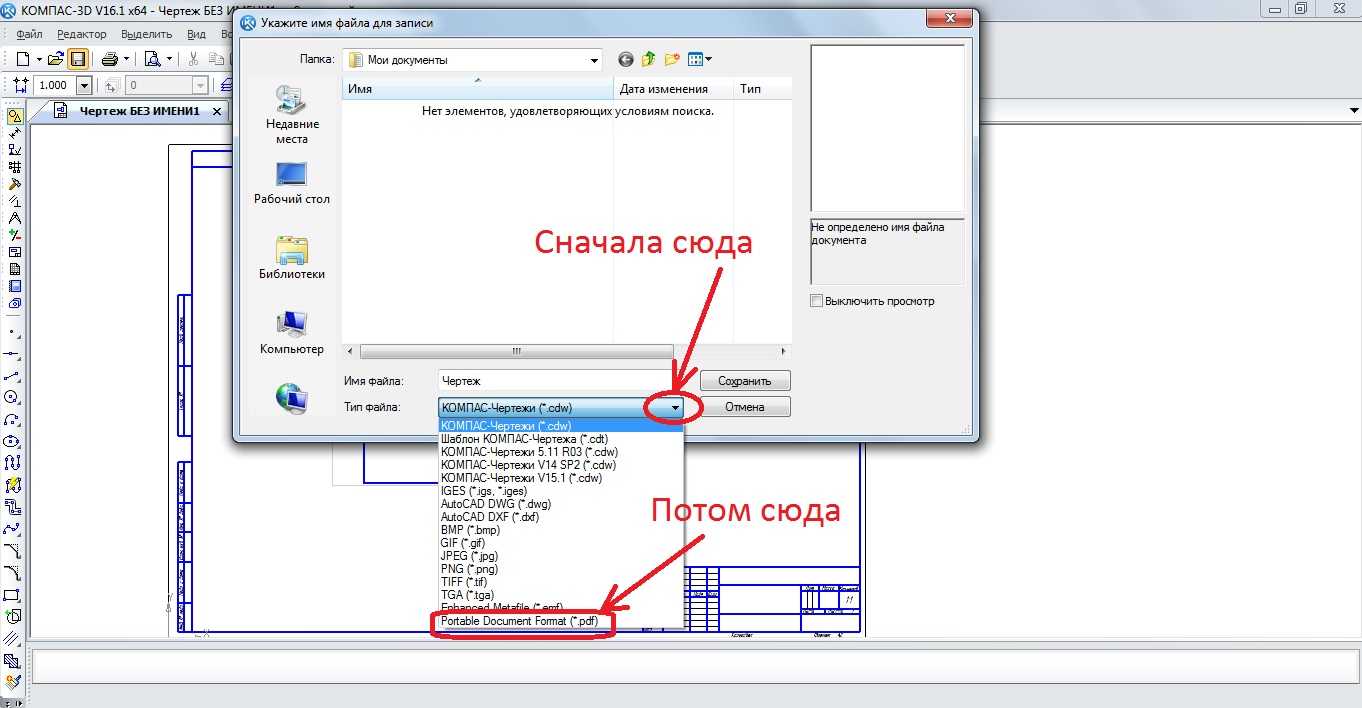Choose IGES (*.igs, *.iges) file type
The width and height of the screenshot is (1362, 708).
pos(483,491)
